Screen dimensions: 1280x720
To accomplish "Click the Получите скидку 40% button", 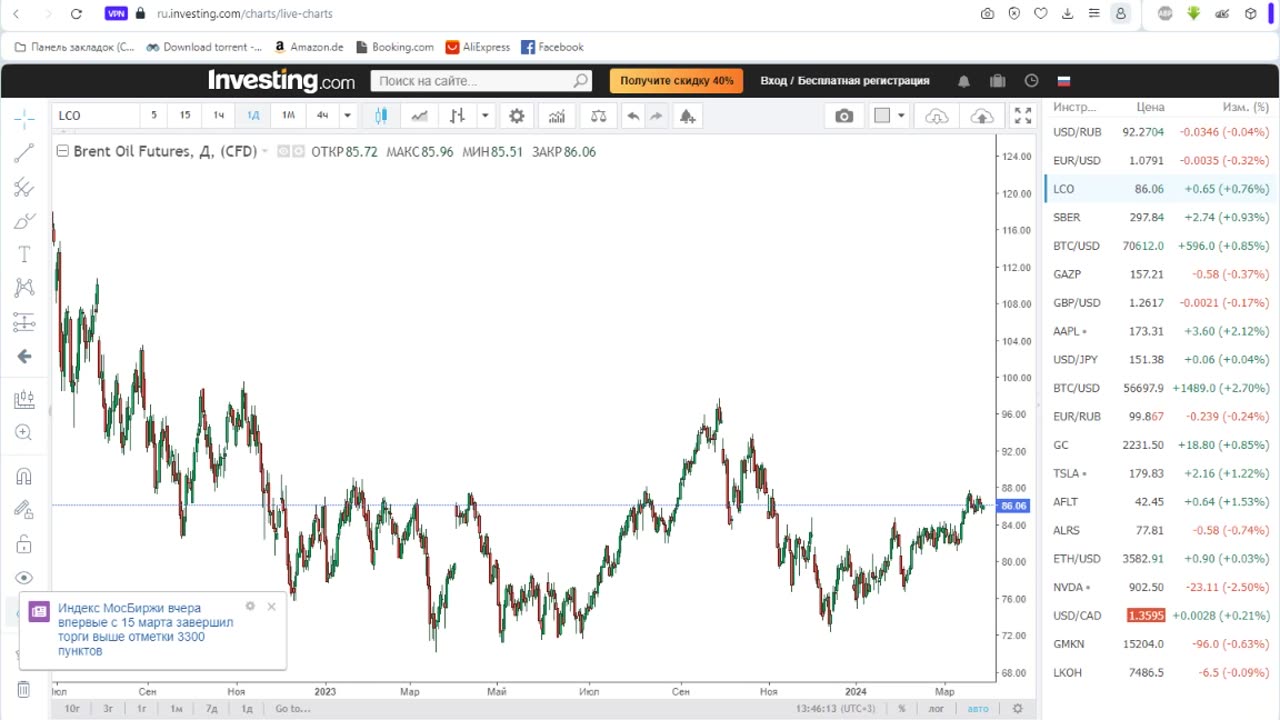I will (676, 81).
